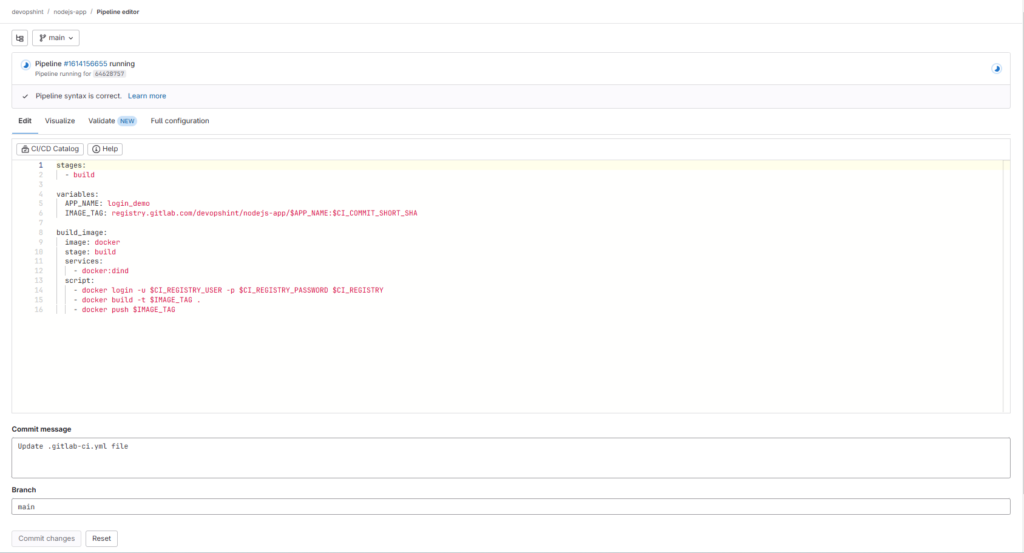The height and width of the screenshot is (553, 1024).
Task: Click line number 16 in the gutter
Action: click(39, 309)
